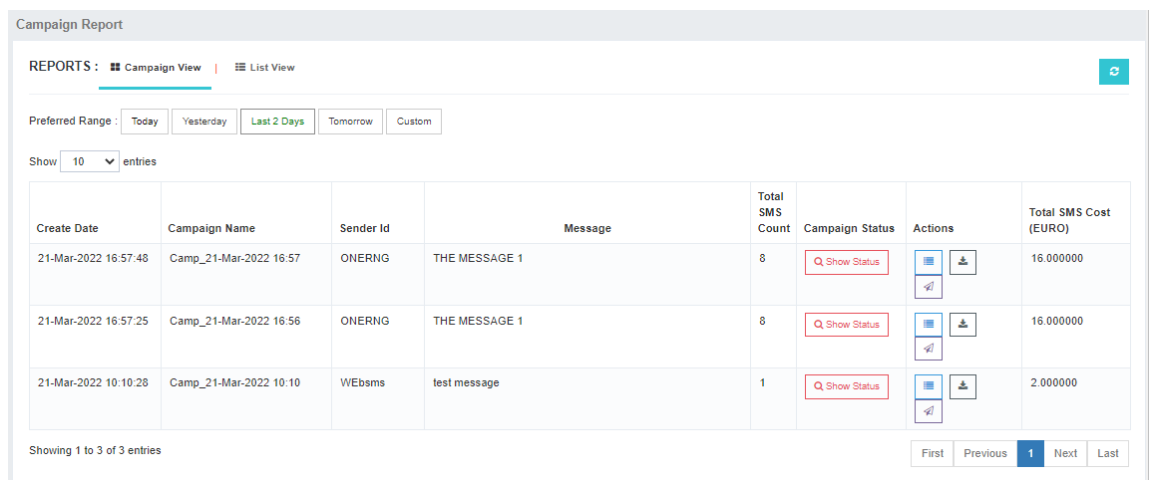Download report for the 16:57:48 campaign

[962, 262]
